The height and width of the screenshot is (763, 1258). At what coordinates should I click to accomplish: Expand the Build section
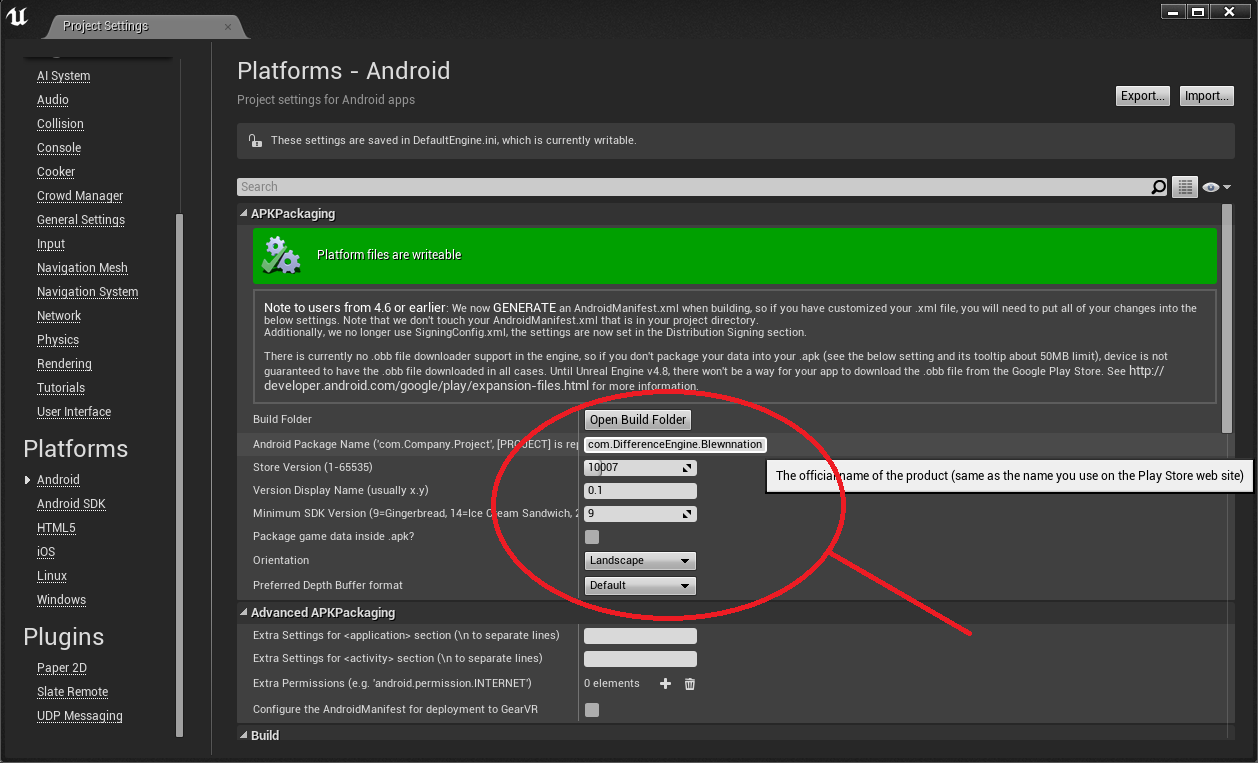(x=243, y=736)
